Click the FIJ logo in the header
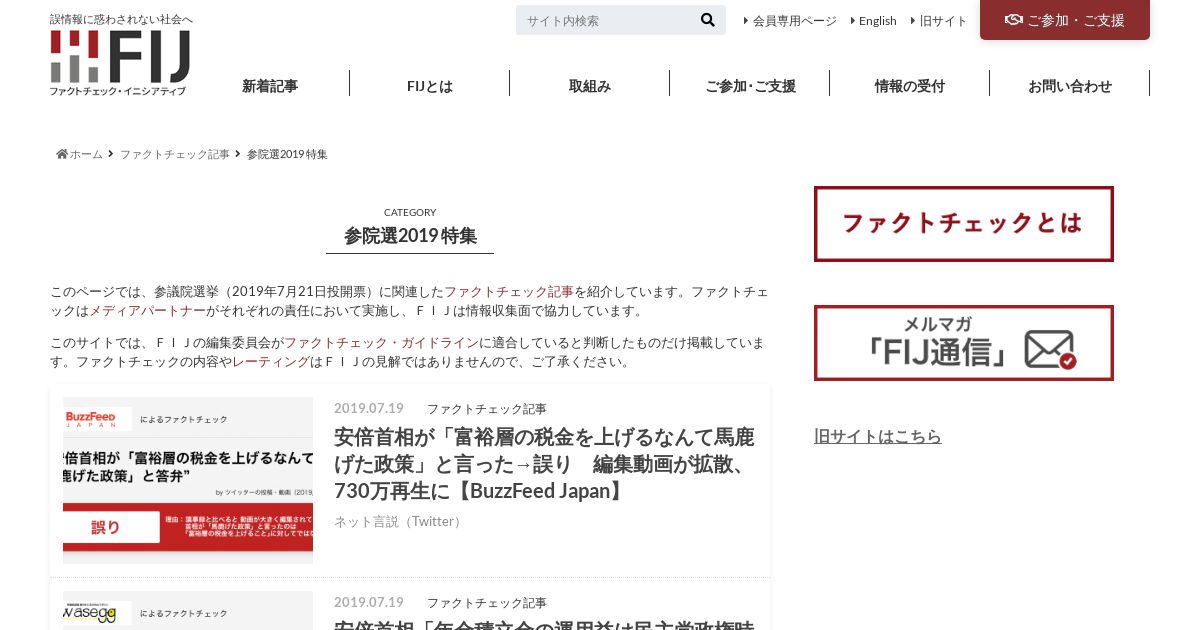Image resolution: width=1200 pixels, height=630 pixels. pyautogui.click(x=120, y=63)
